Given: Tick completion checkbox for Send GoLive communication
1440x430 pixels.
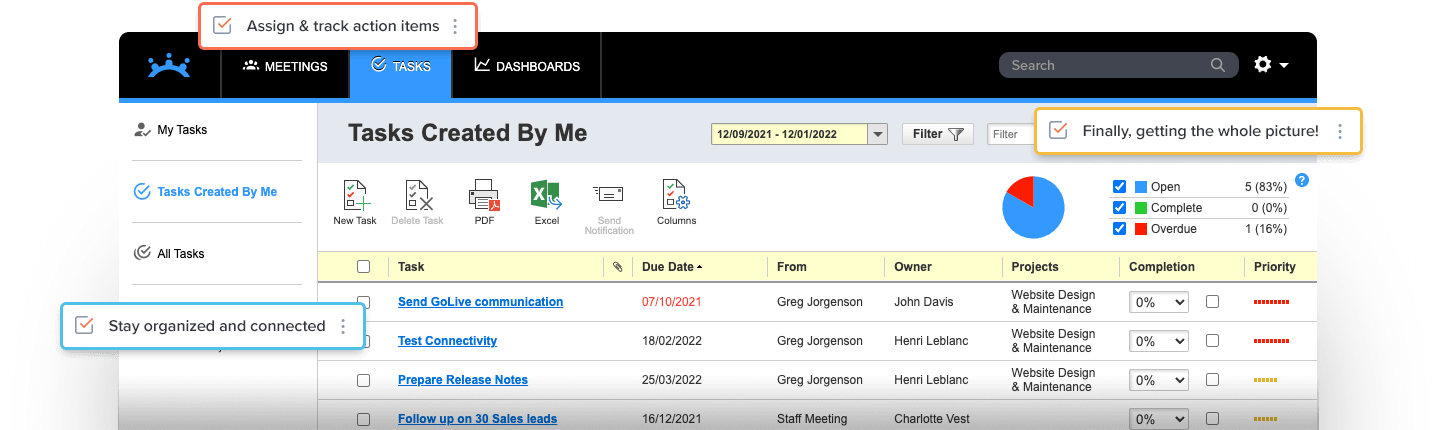Looking at the screenshot, I should 1212,301.
